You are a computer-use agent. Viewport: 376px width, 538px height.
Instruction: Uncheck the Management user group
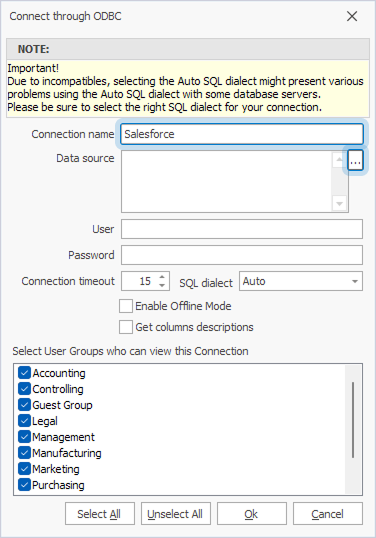pos(24,437)
